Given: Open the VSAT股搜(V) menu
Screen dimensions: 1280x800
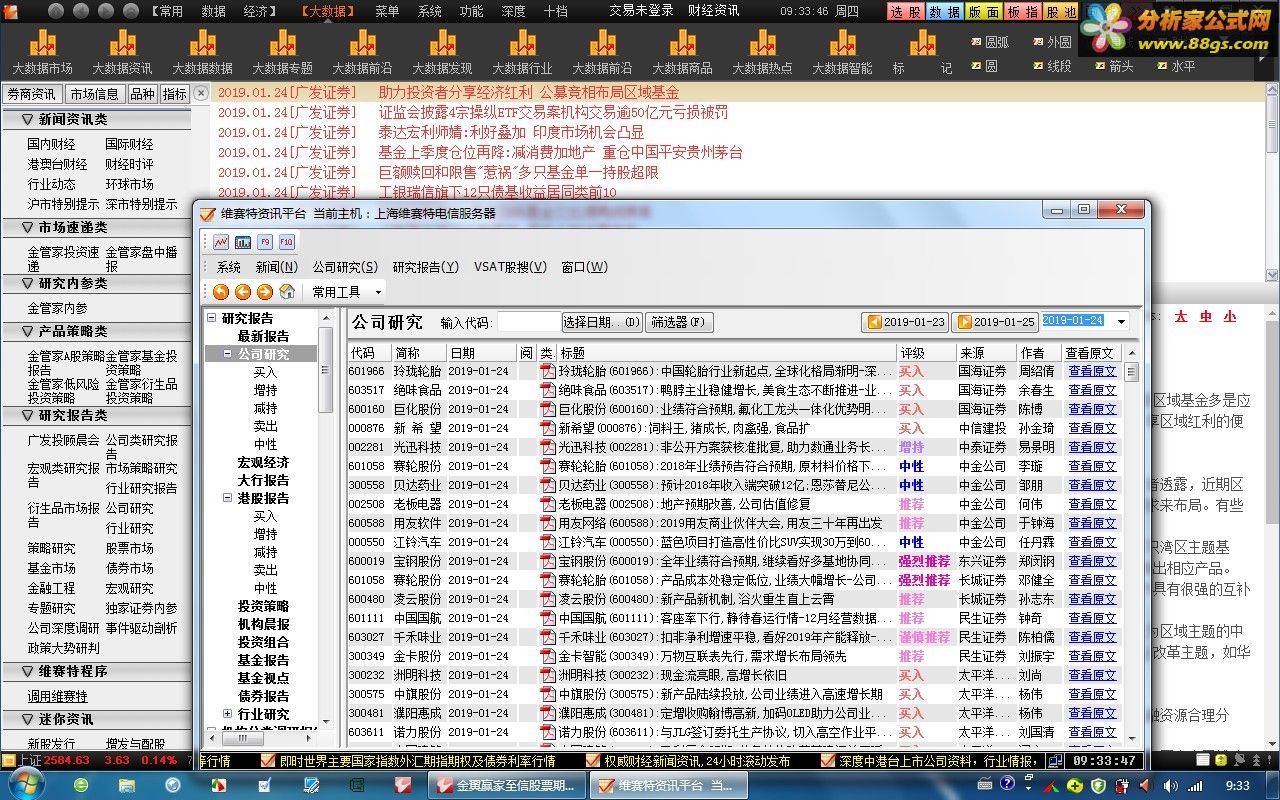Looking at the screenshot, I should pyautogui.click(x=510, y=267).
